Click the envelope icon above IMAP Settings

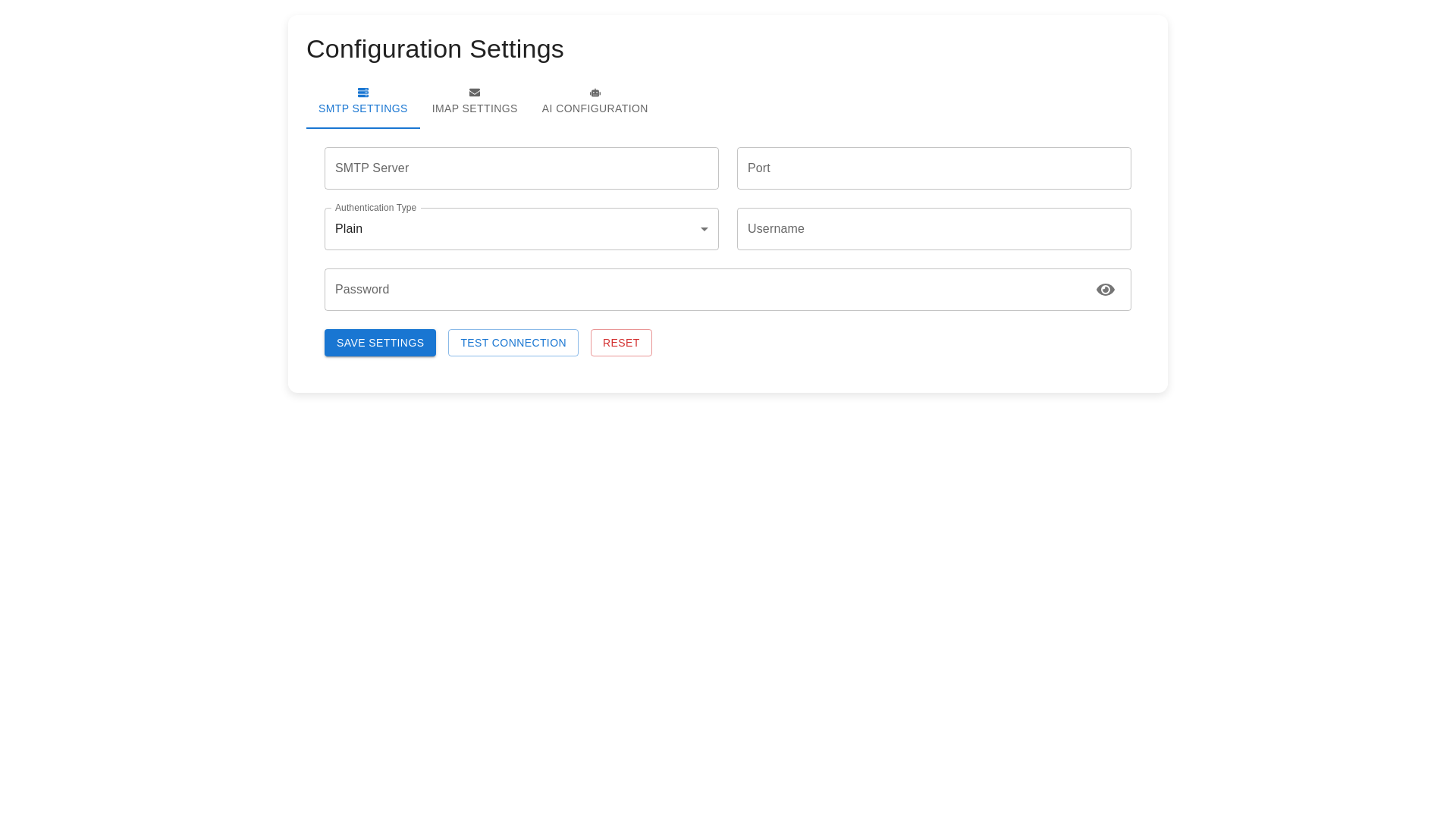pos(475,93)
